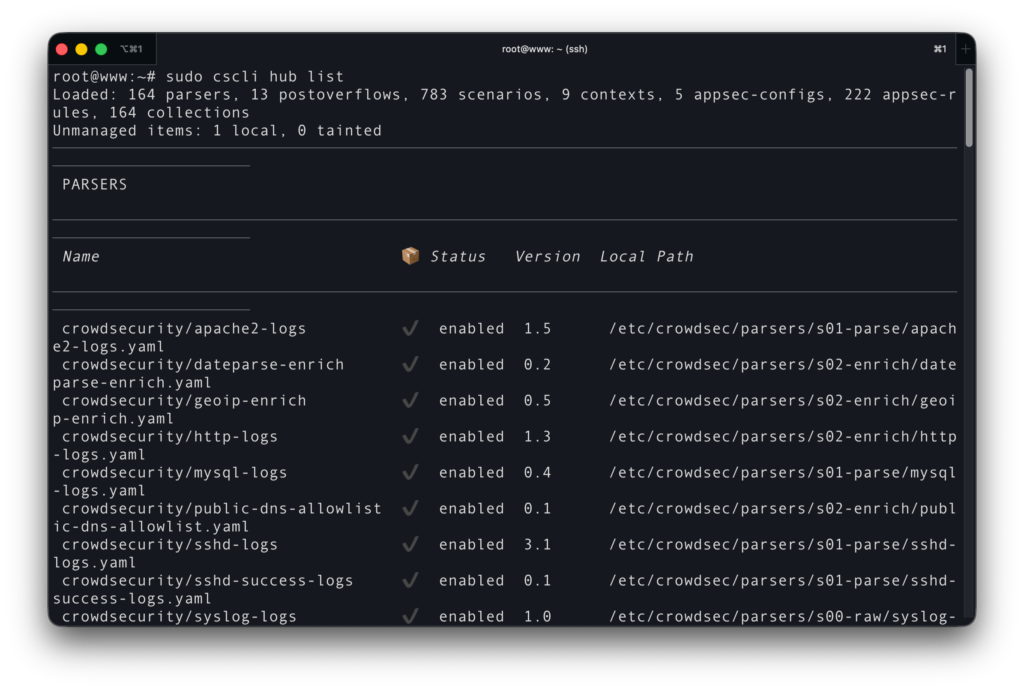Click the dateparse-enrich local path text

point(782,364)
